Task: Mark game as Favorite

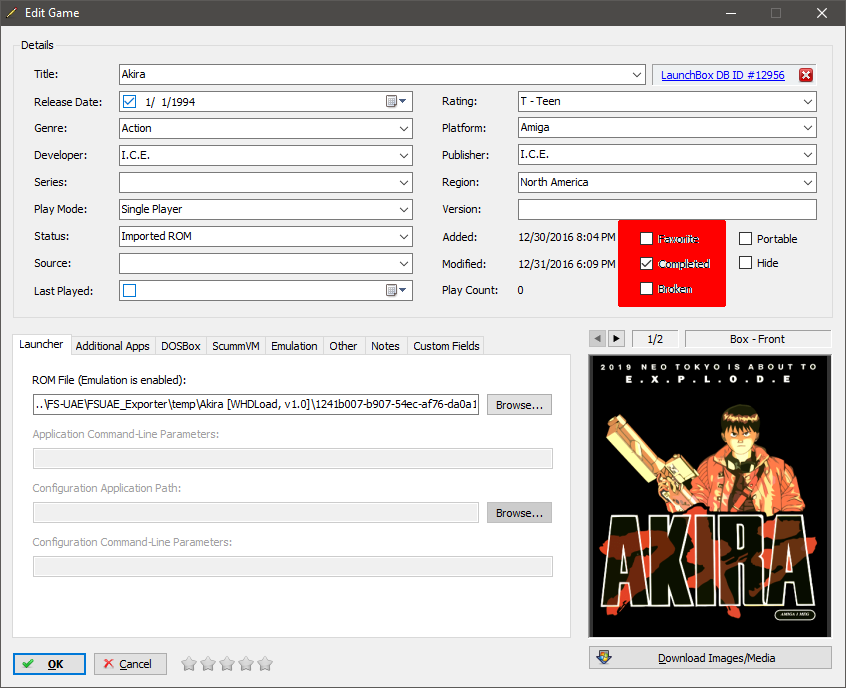Action: 646,239
